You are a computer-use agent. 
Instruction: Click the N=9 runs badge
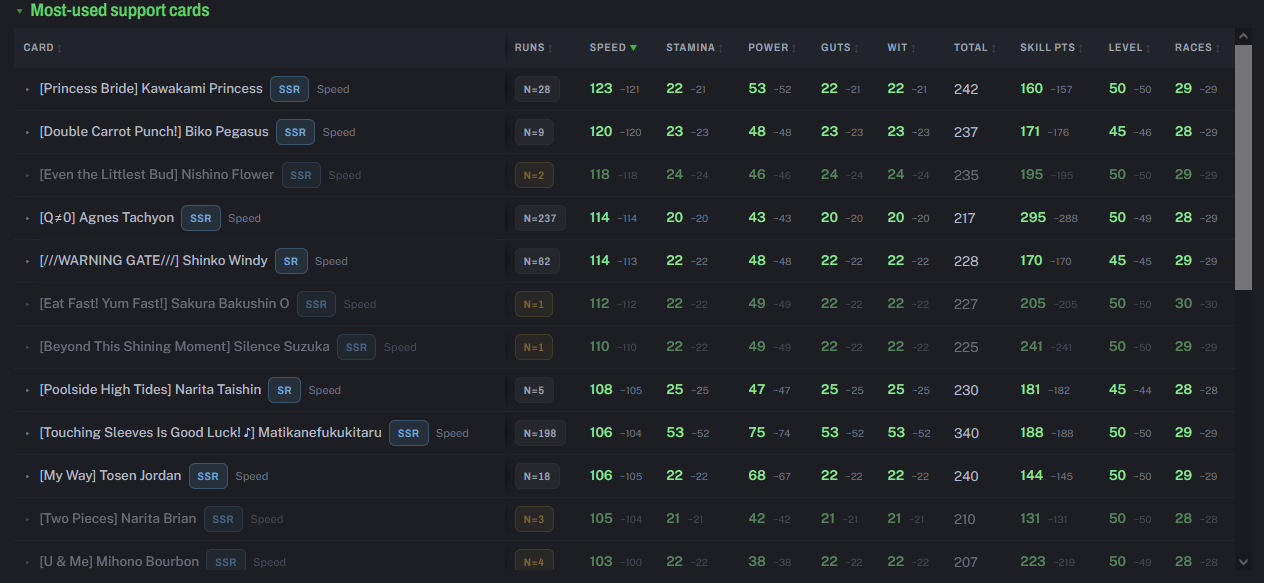(534, 132)
